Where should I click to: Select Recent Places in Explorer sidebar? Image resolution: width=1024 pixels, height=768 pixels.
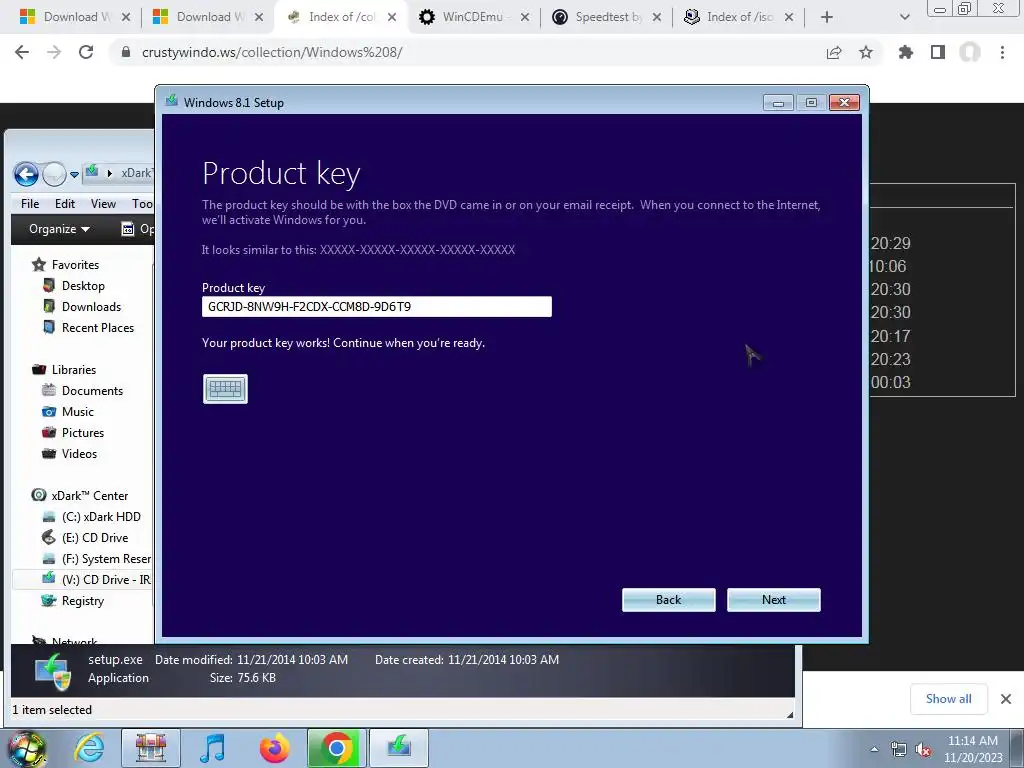click(88, 327)
